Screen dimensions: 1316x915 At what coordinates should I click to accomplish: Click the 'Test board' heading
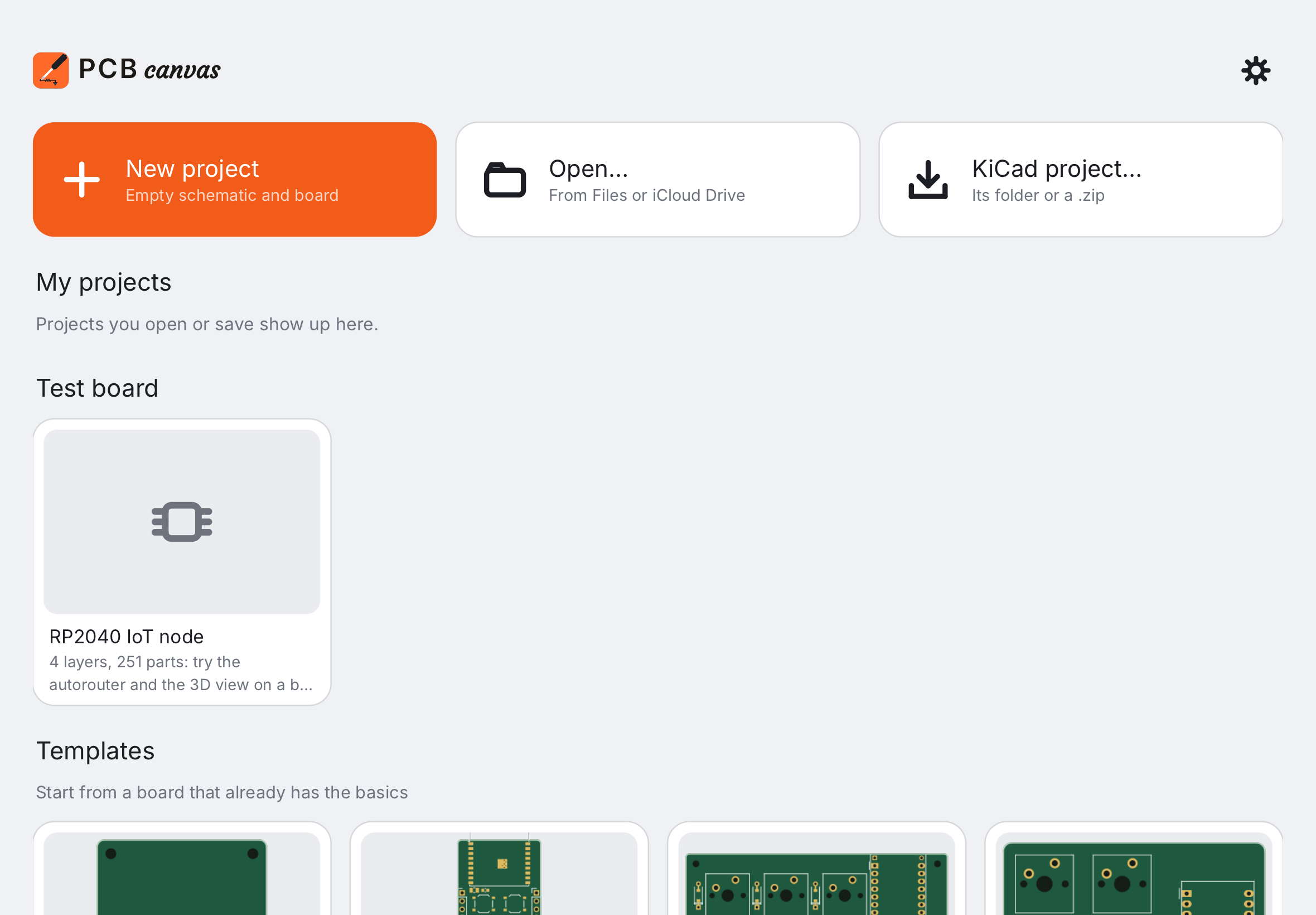[x=98, y=388]
